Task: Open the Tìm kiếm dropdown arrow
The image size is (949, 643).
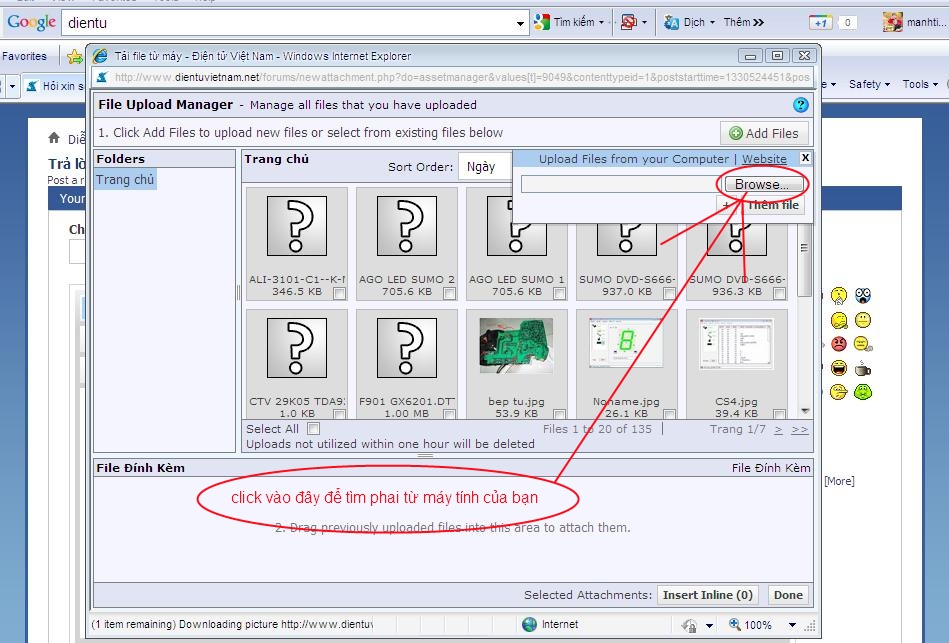Action: (601, 22)
